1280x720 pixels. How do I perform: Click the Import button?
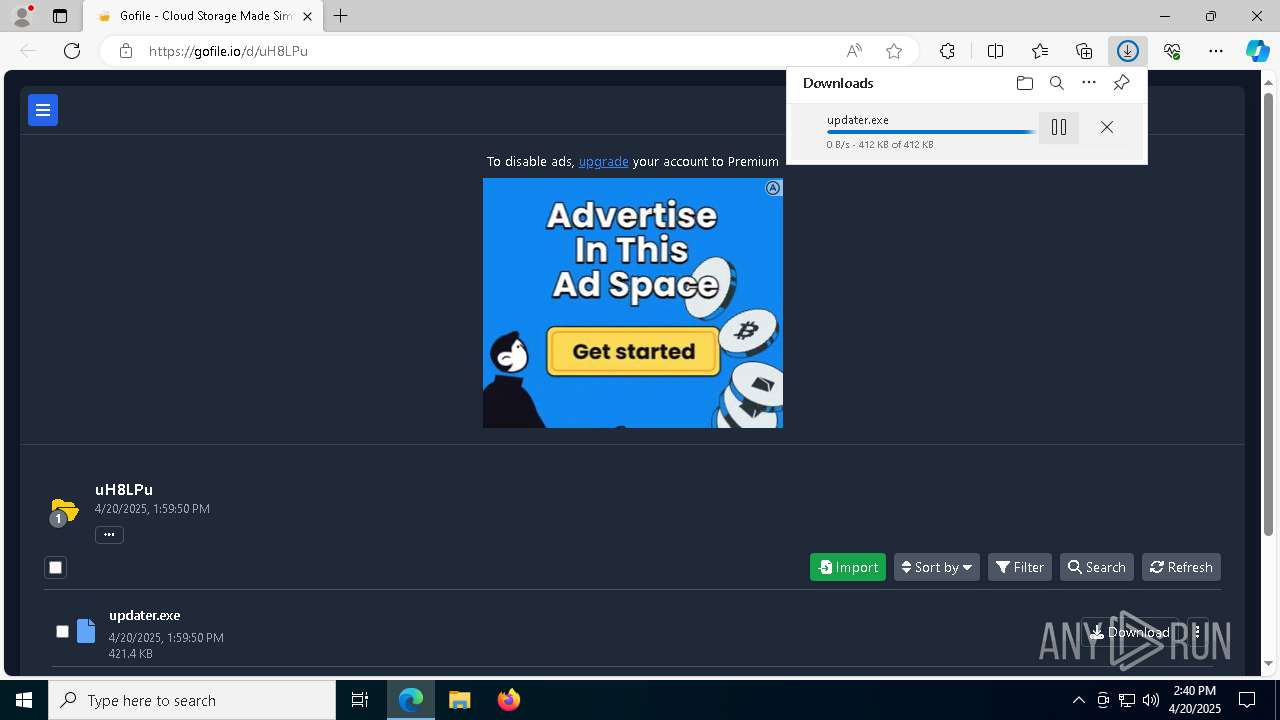pos(848,567)
